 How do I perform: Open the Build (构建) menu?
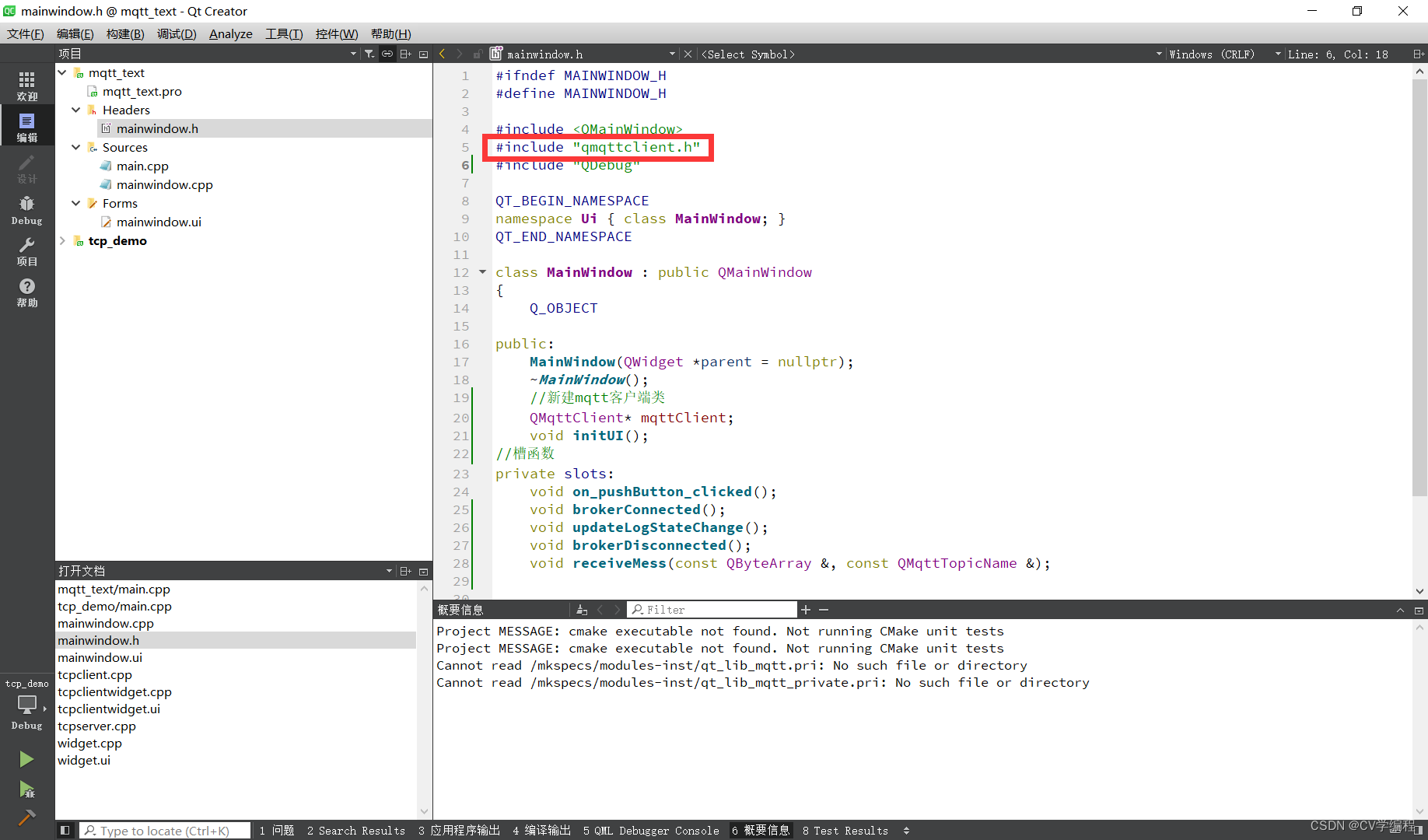[x=125, y=33]
